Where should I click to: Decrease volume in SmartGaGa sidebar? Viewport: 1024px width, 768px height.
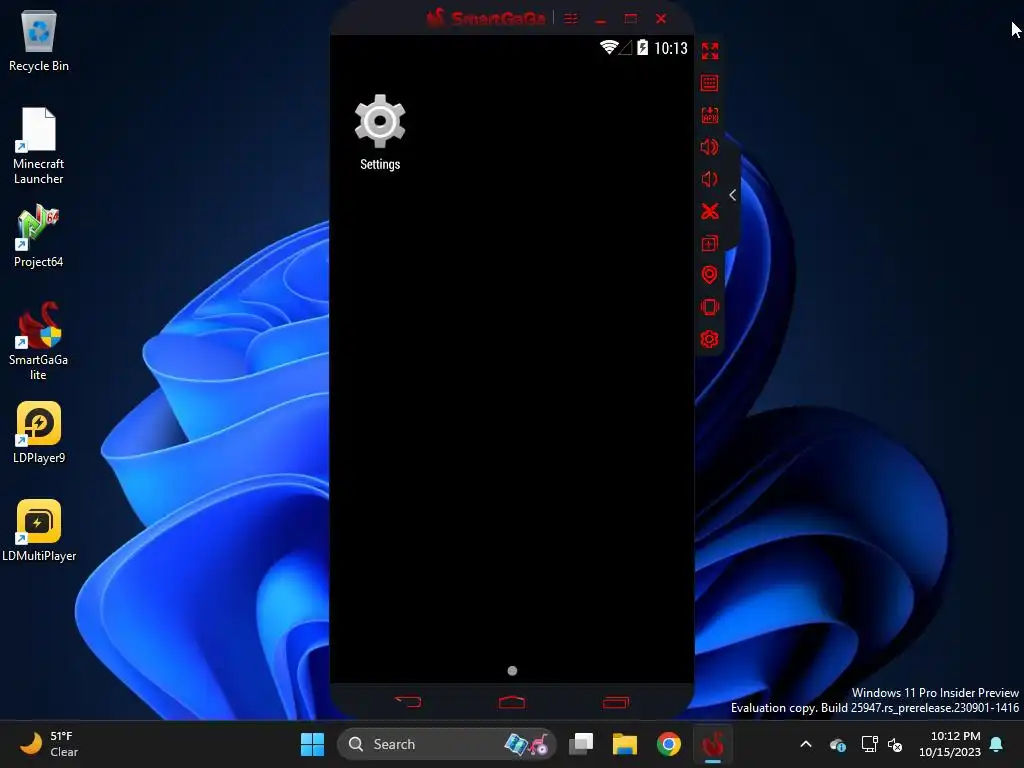pyautogui.click(x=709, y=179)
